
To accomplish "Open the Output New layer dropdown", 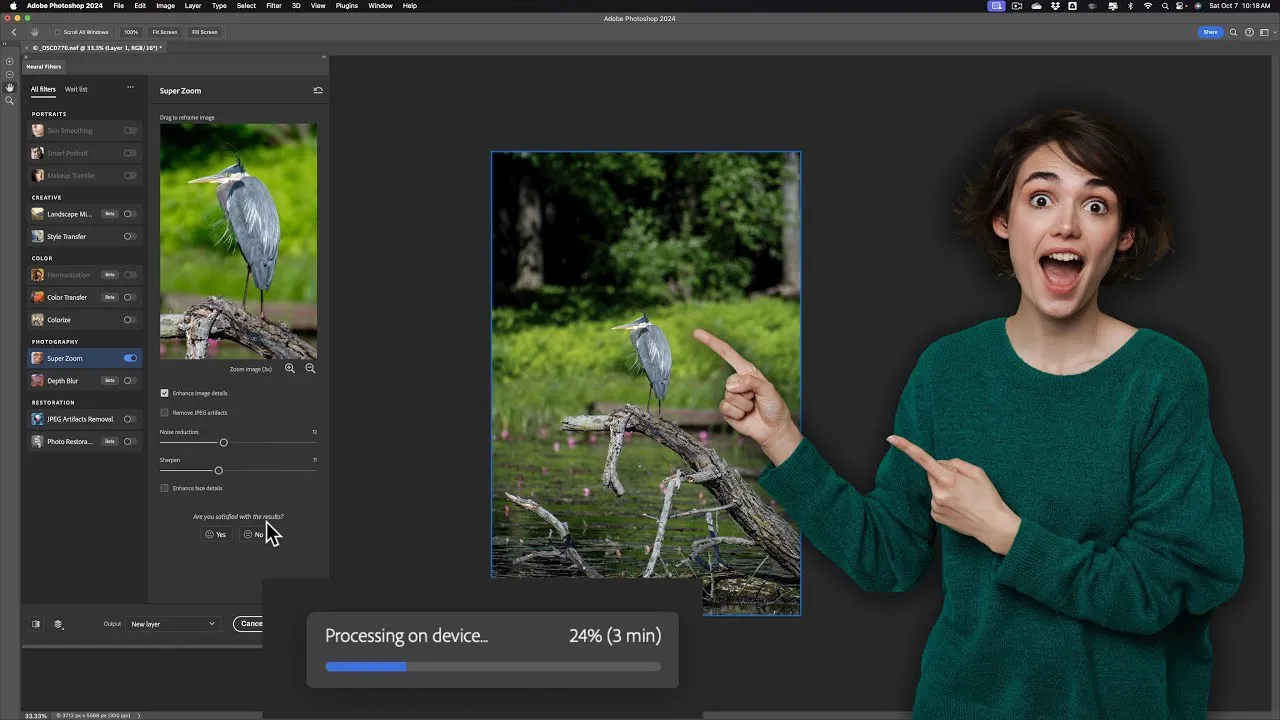I will tap(172, 623).
